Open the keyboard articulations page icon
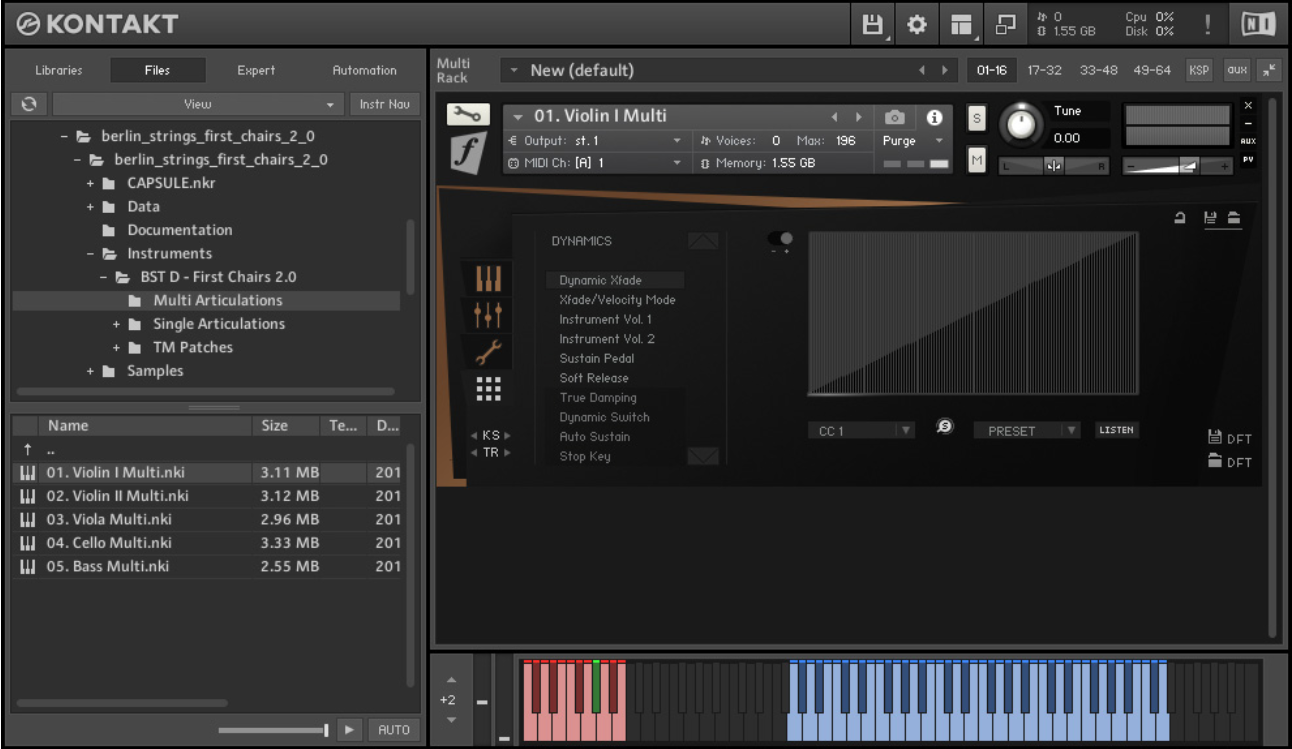 pyautogui.click(x=489, y=278)
